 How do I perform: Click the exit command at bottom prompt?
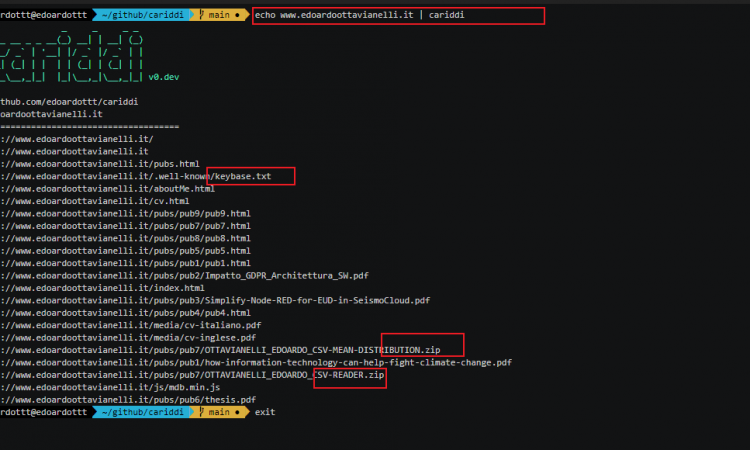265,412
